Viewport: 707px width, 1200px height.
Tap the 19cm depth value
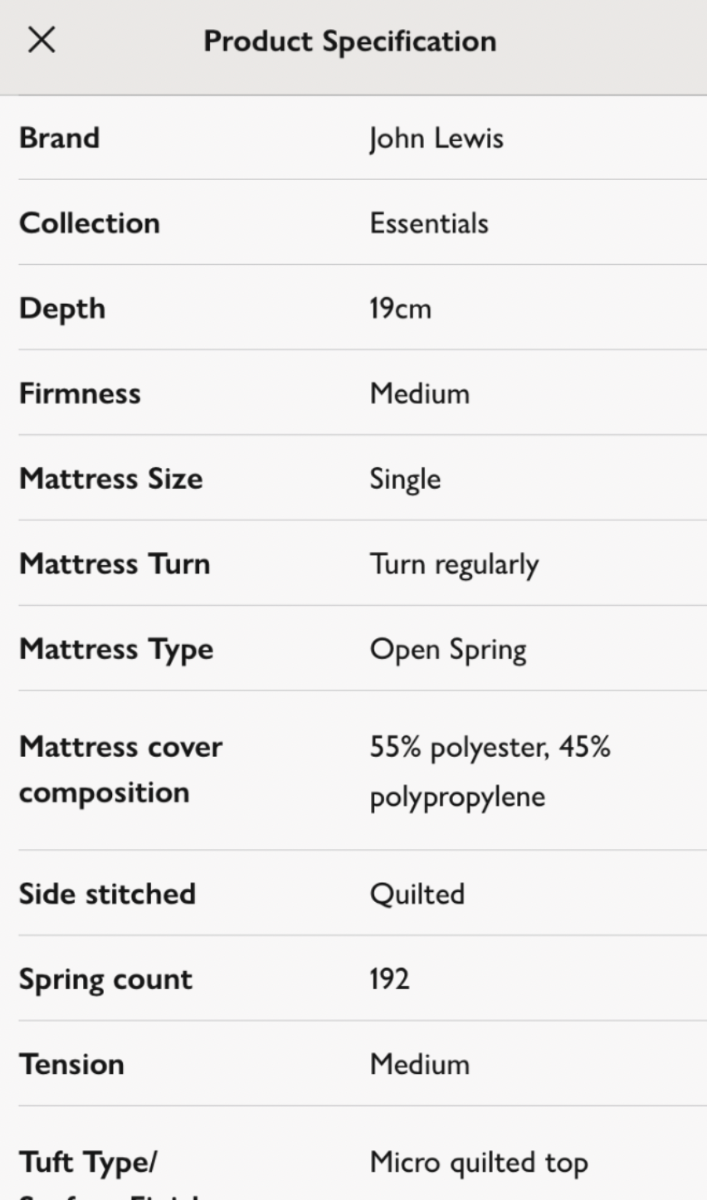(x=400, y=308)
